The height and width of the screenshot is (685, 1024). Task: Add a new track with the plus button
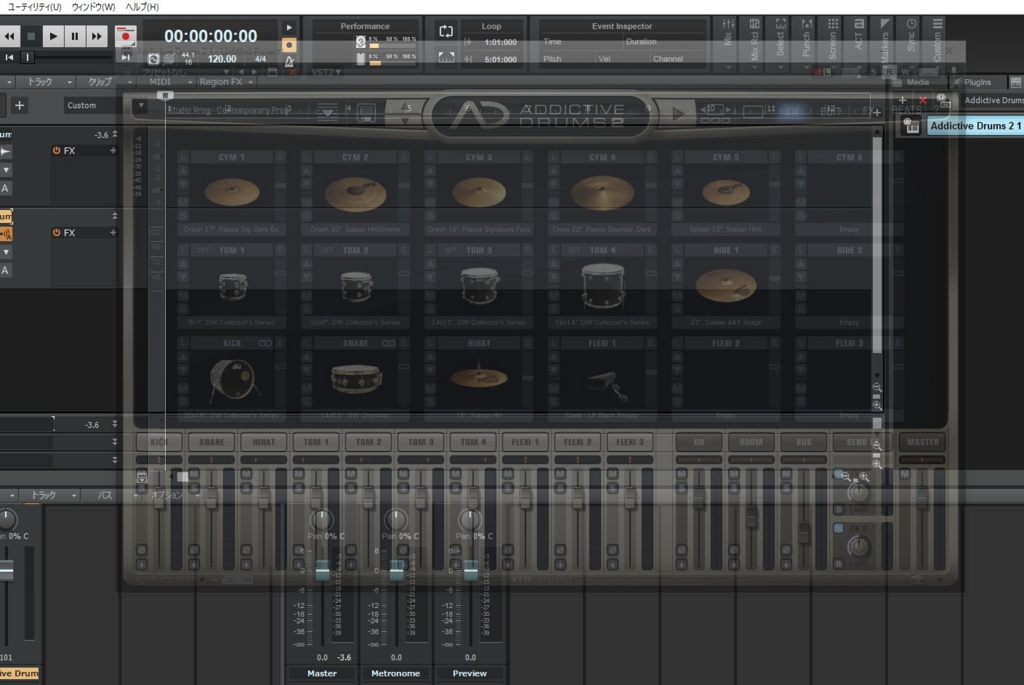coord(20,105)
